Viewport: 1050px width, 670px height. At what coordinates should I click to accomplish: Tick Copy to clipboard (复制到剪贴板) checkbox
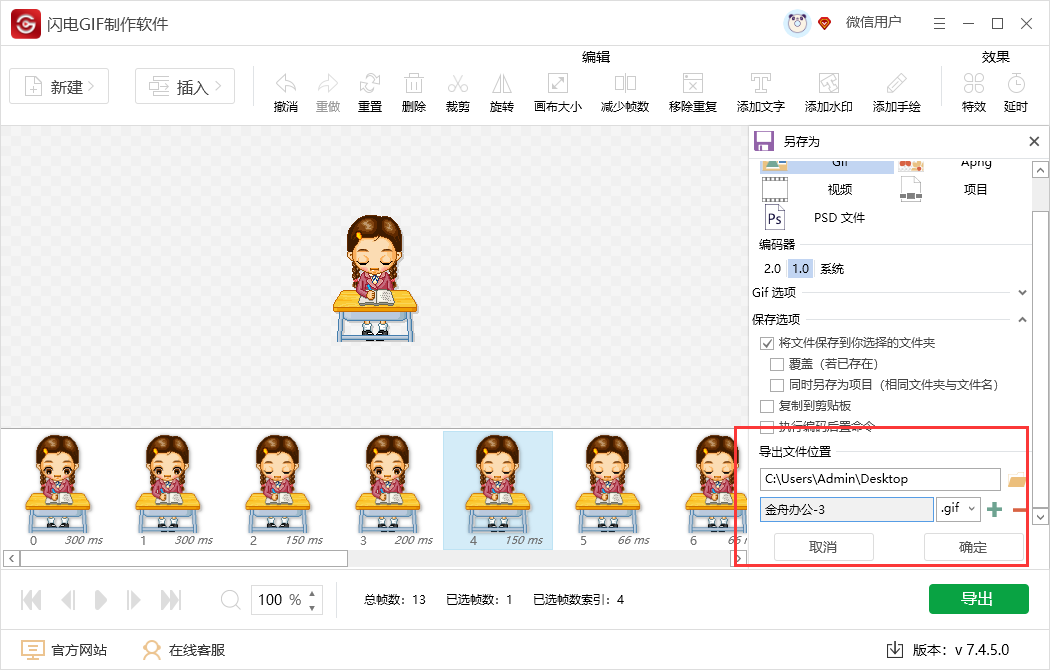[767, 406]
